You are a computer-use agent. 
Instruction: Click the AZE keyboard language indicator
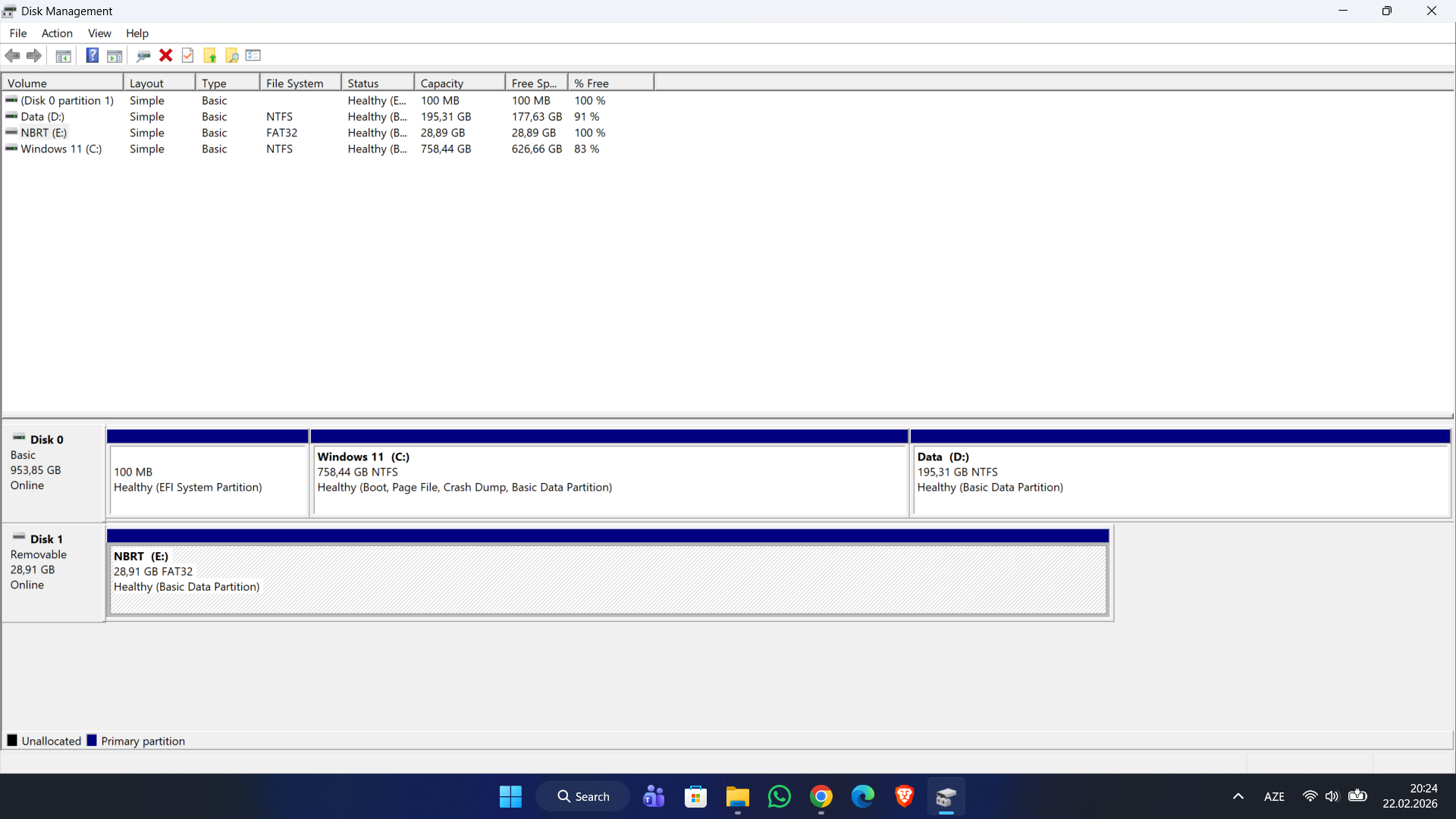[1274, 797]
